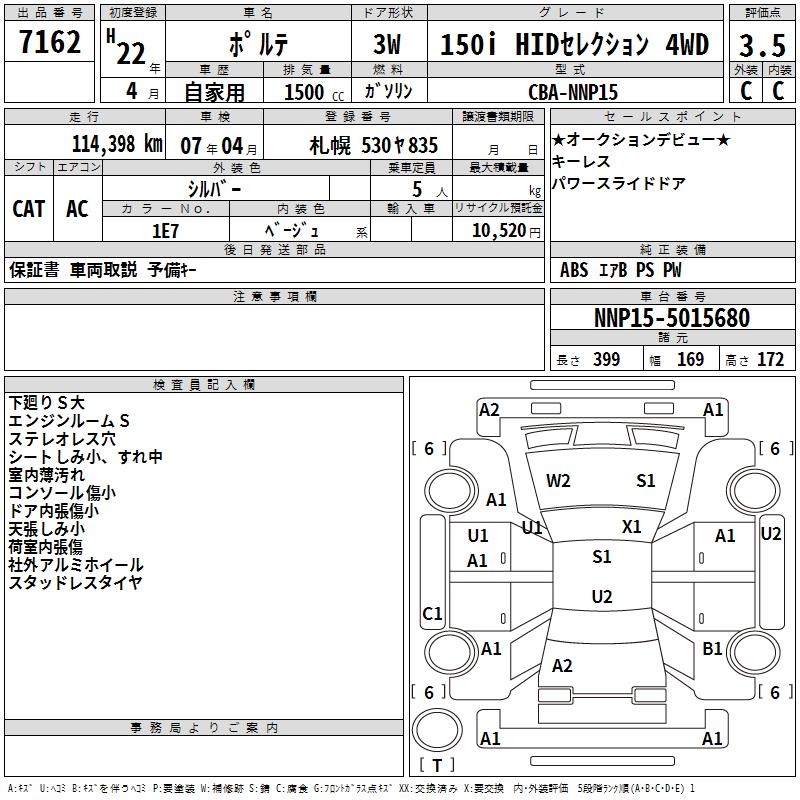Select length value 399
Image resolution: width=800 pixels, height=800 pixels.
tap(606, 359)
